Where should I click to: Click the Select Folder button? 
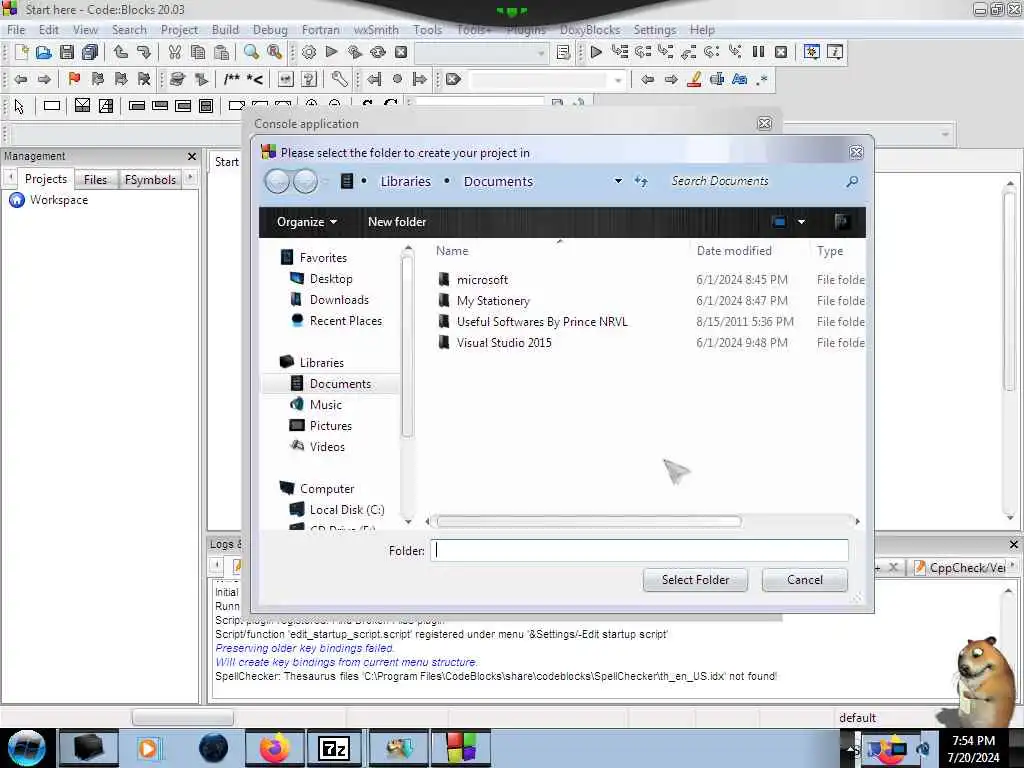click(x=695, y=580)
